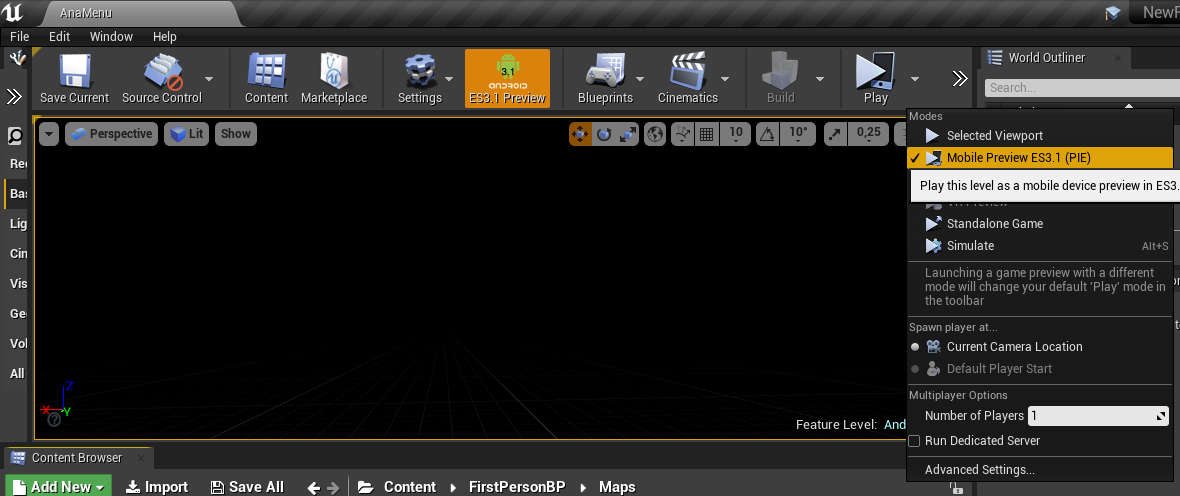Open the Marketplace shopping bag icon
Viewport: 1180px width, 496px height.
click(333, 72)
